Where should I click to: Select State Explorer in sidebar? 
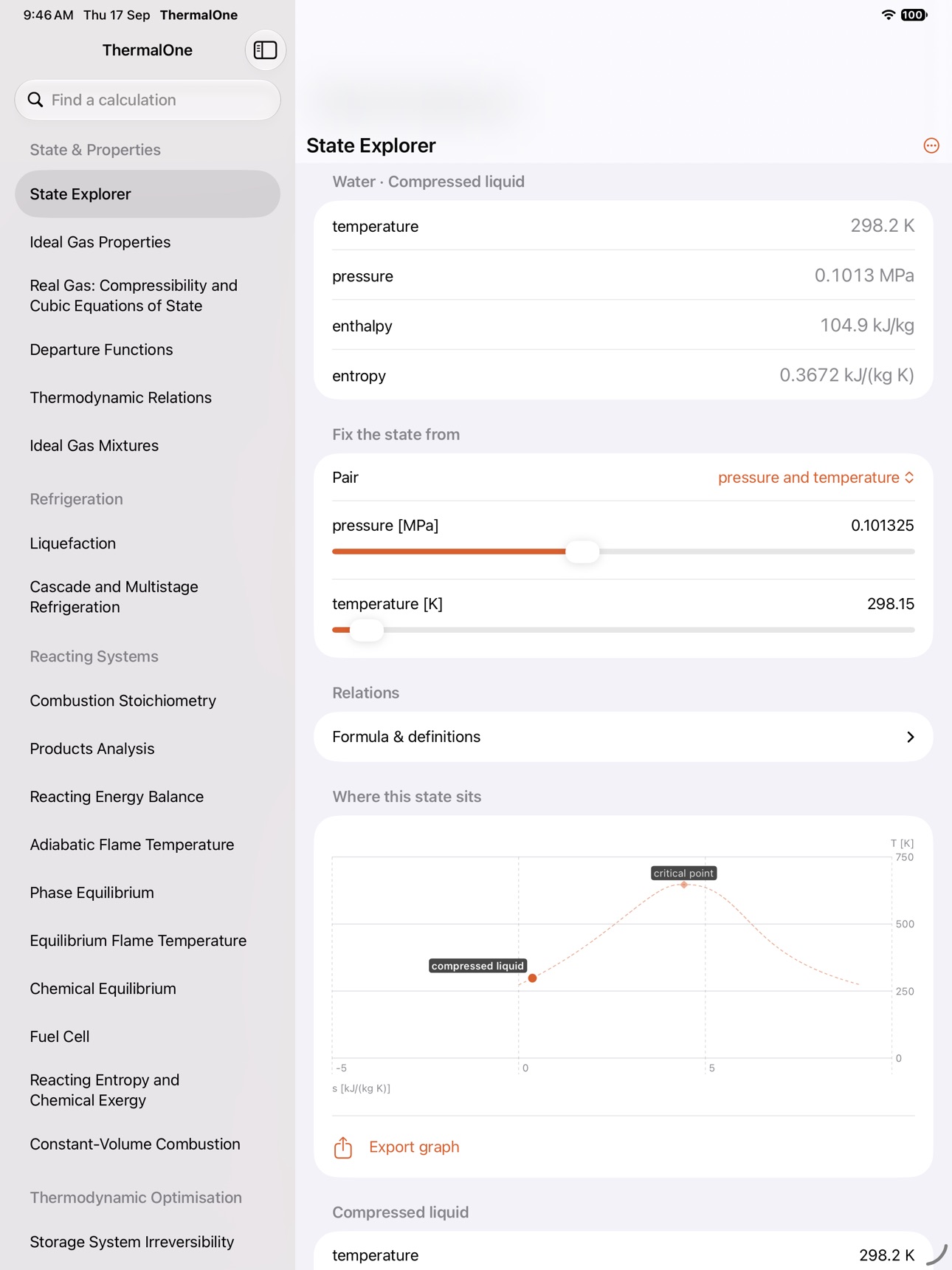pos(148,194)
